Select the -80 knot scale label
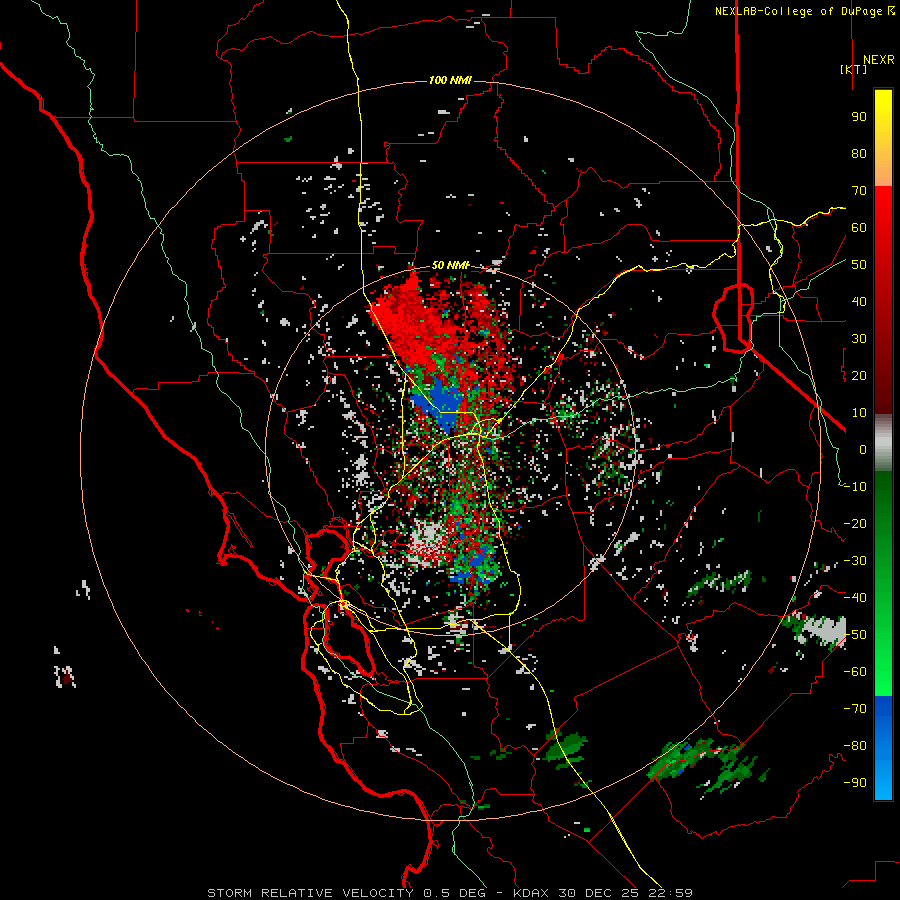 855,746
